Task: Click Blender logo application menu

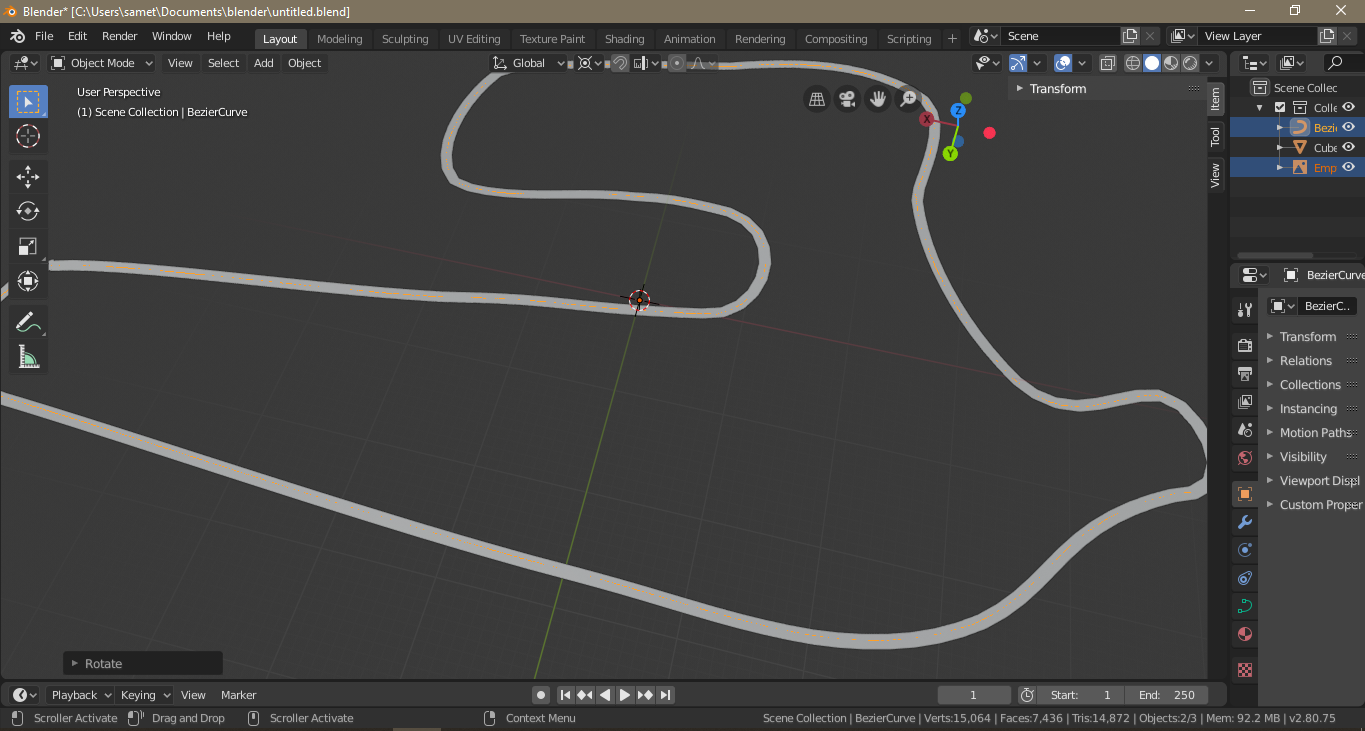Action: [x=18, y=36]
